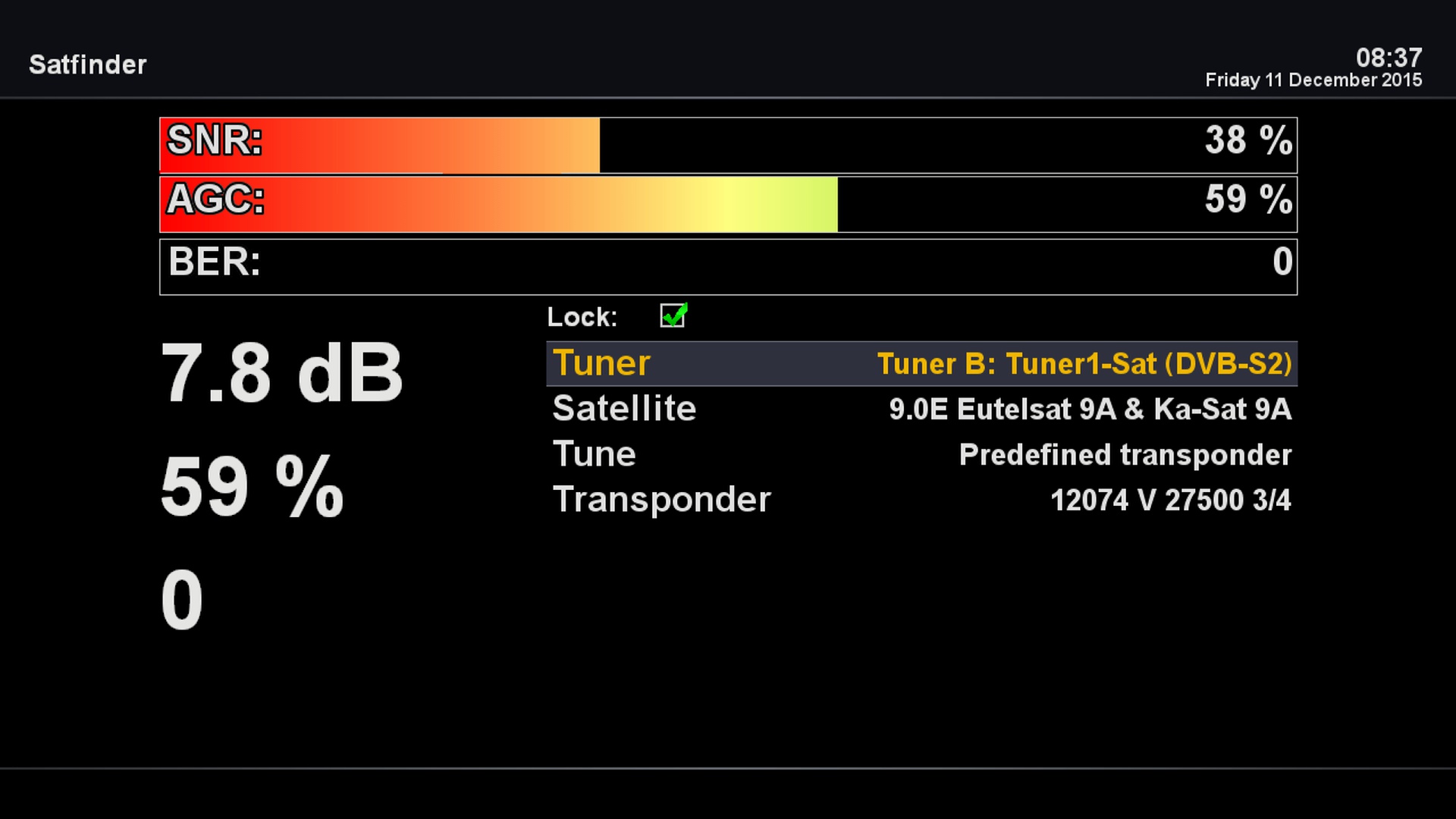
Task: Toggle the Lock checkbox
Action: [x=673, y=315]
